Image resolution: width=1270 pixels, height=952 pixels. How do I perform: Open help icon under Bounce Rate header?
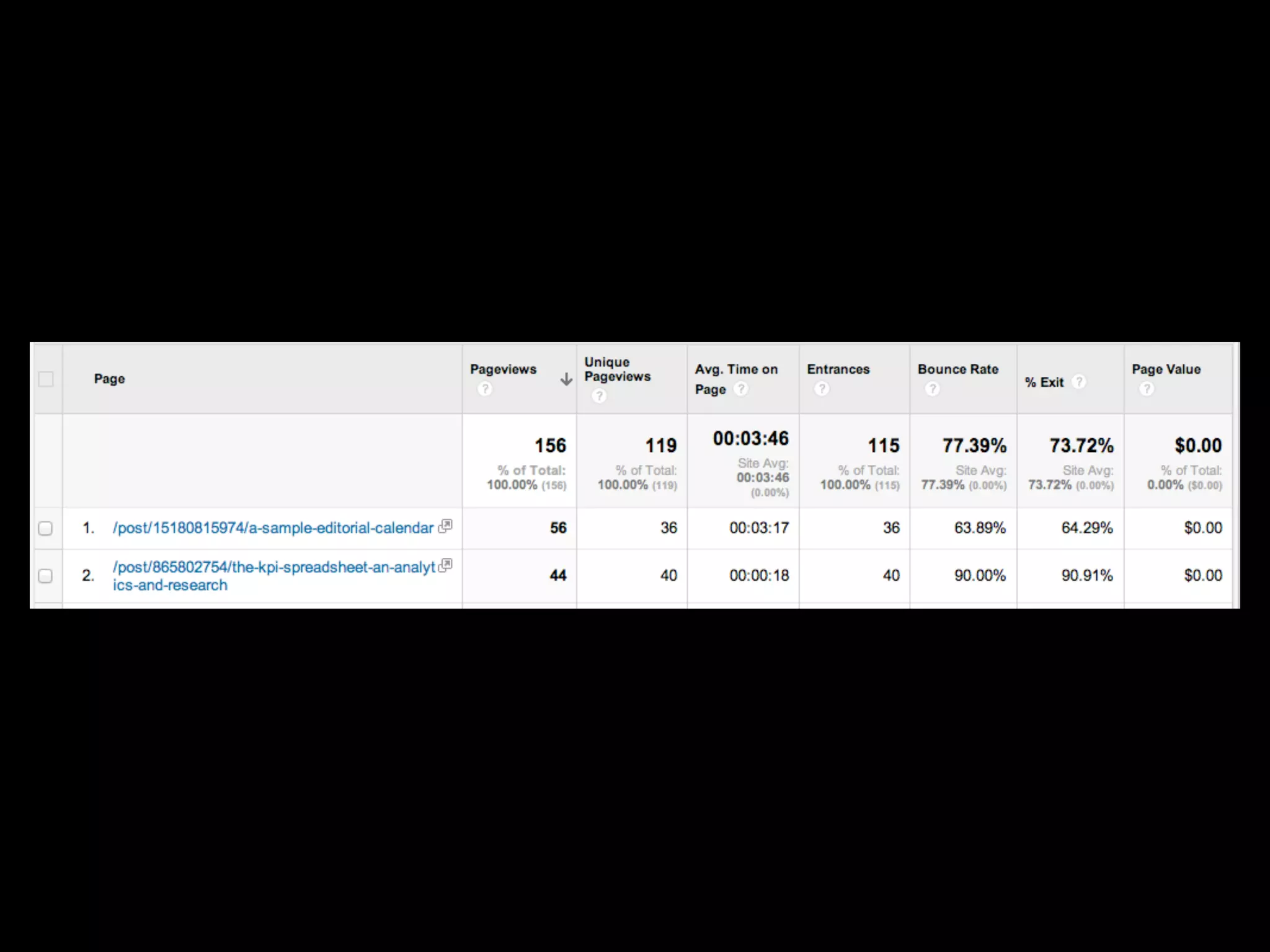(x=932, y=389)
